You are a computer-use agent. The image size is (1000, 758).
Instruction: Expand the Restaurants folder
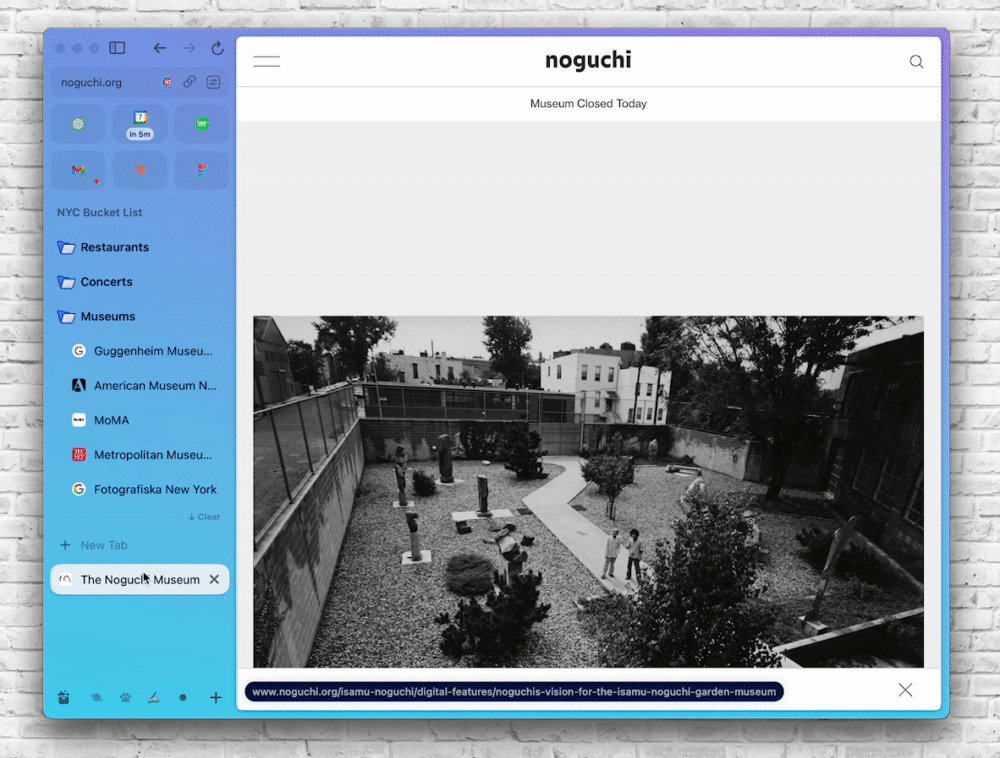[139, 247]
